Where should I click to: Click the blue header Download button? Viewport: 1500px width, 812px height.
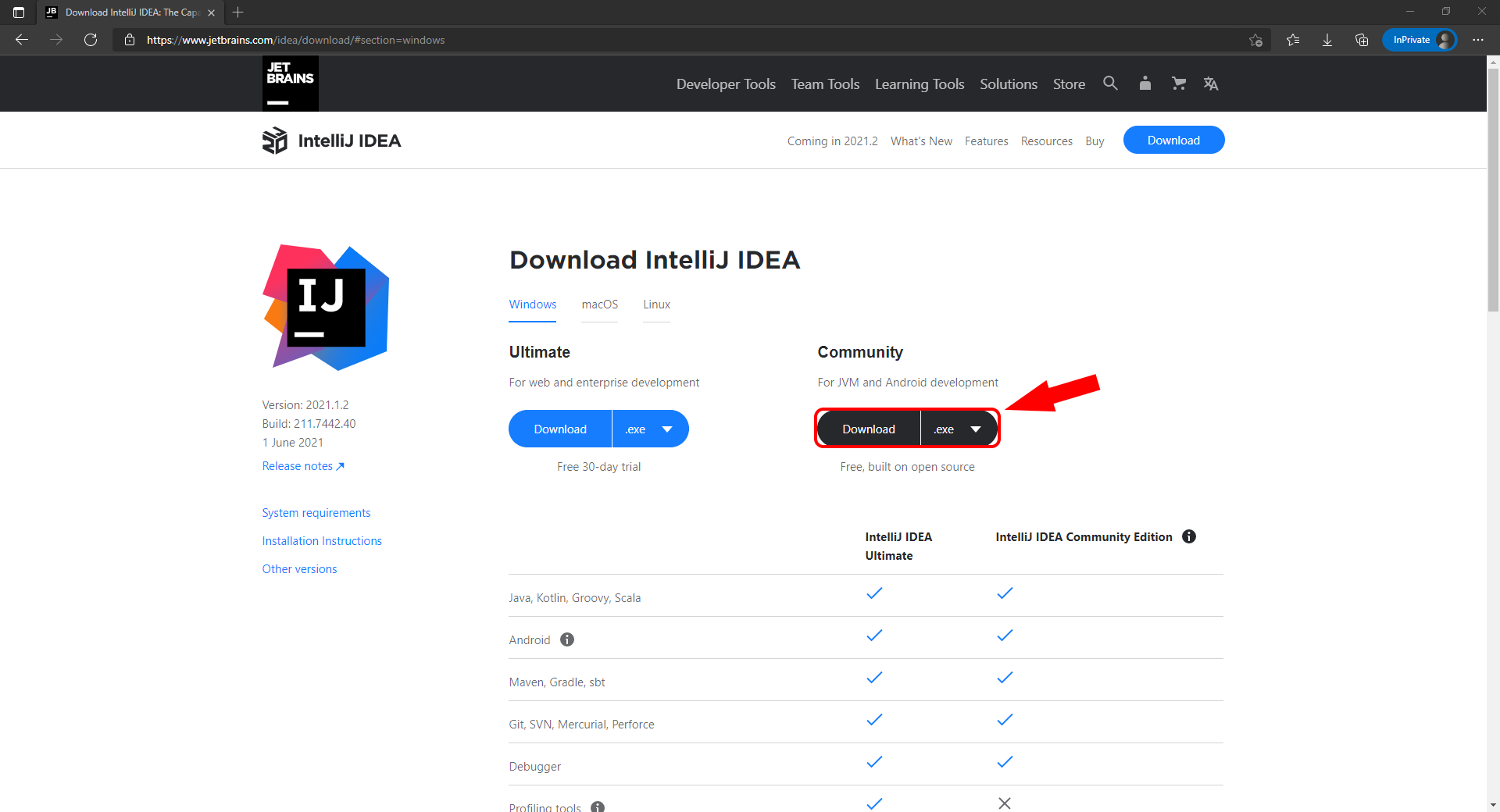pos(1173,140)
